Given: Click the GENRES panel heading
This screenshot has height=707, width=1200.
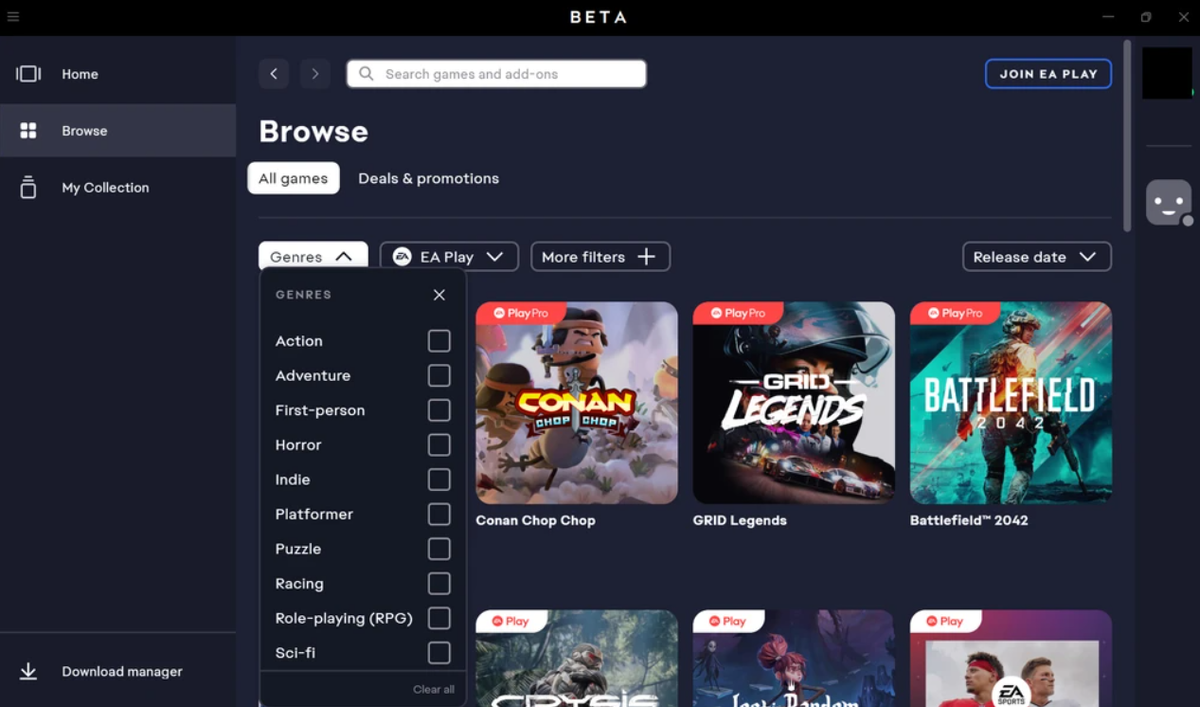Looking at the screenshot, I should tap(303, 295).
